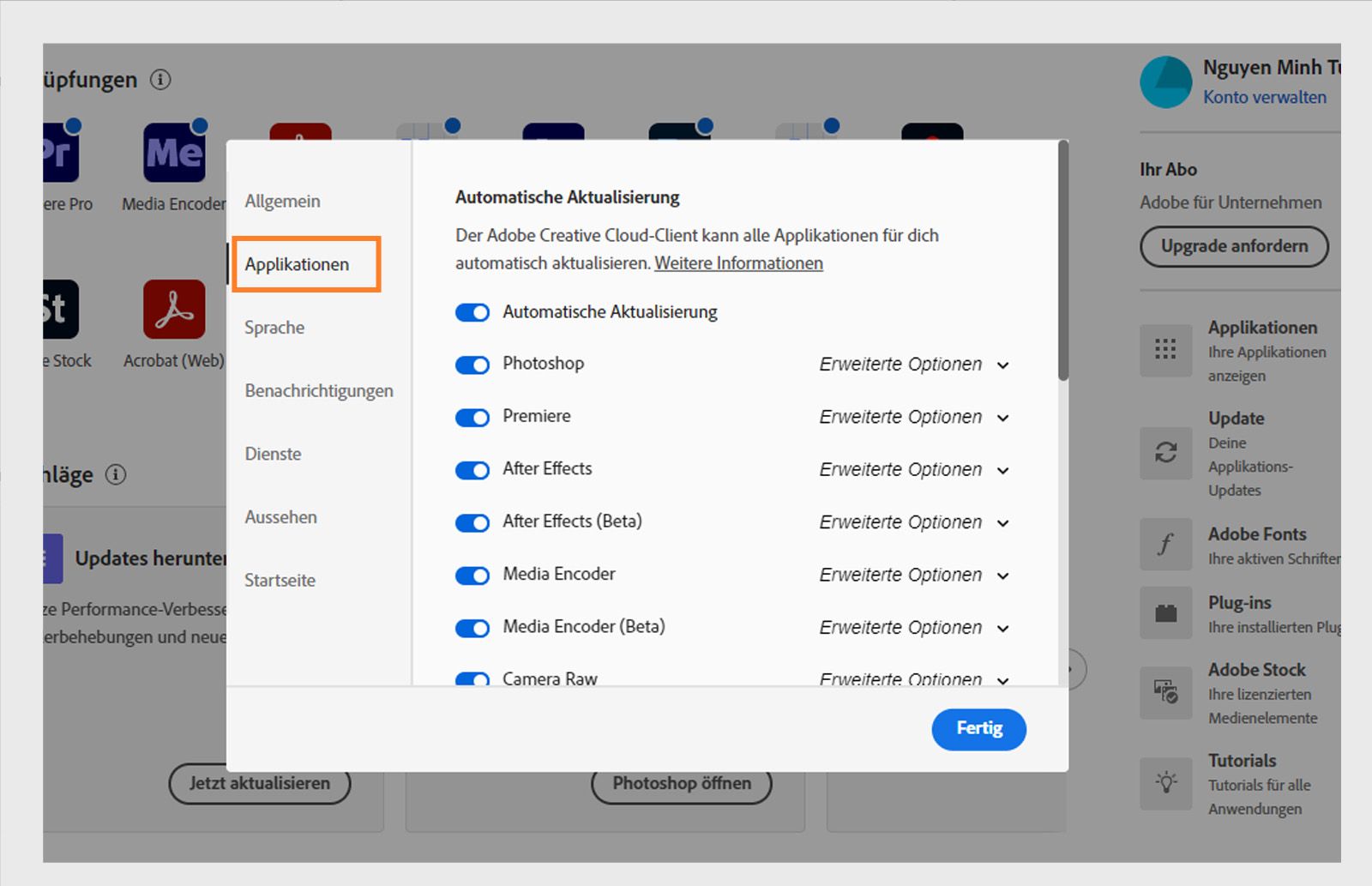The width and height of the screenshot is (1372, 886).
Task: Open Tutorials from the right sidebar
Action: click(x=1242, y=760)
